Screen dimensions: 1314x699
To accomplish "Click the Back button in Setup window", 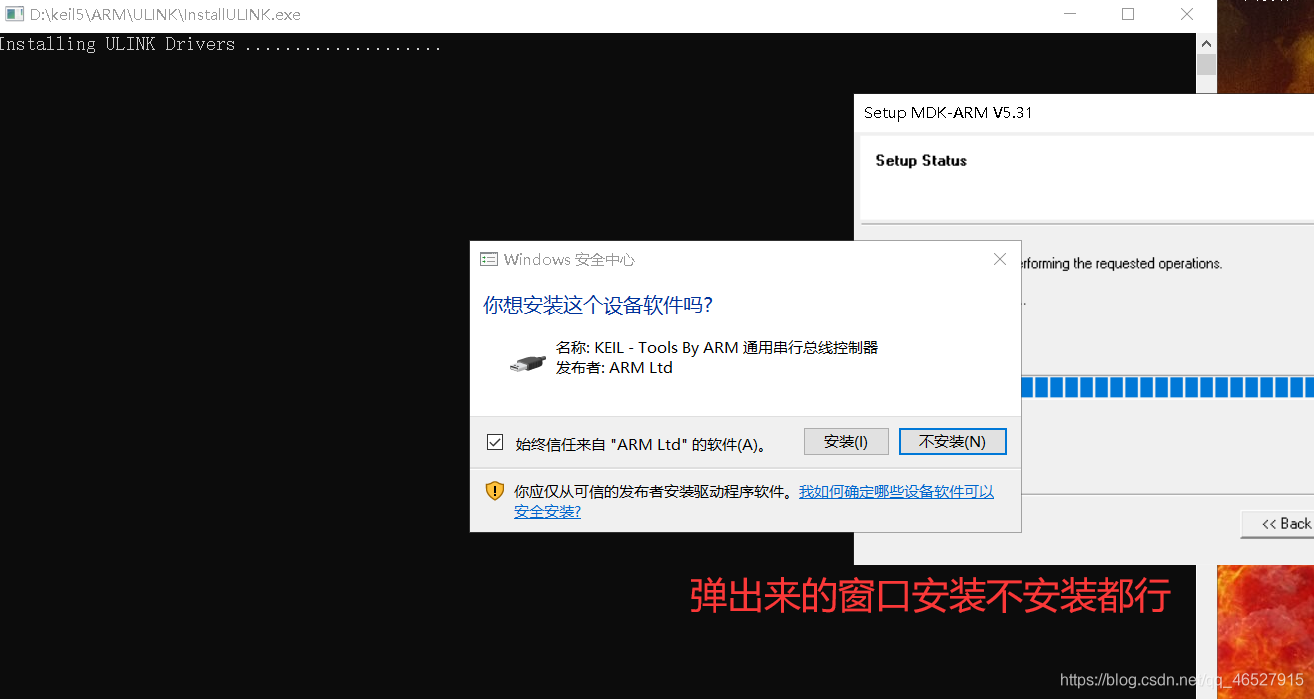I will coord(1280,524).
